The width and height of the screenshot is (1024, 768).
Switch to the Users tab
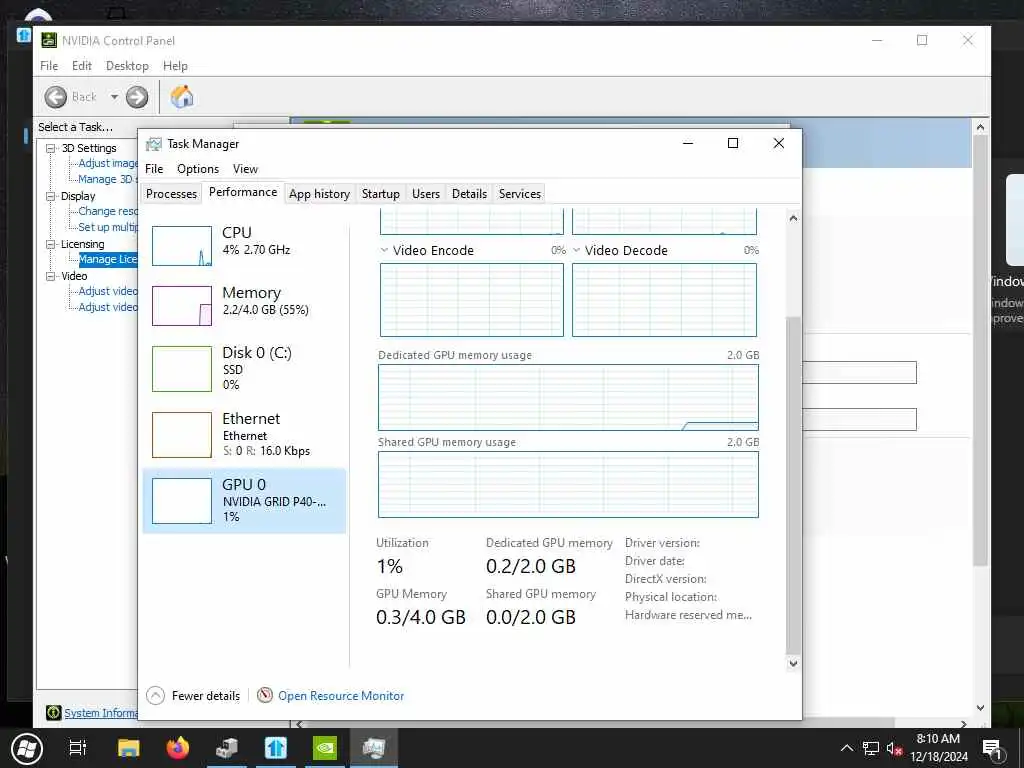pos(426,194)
